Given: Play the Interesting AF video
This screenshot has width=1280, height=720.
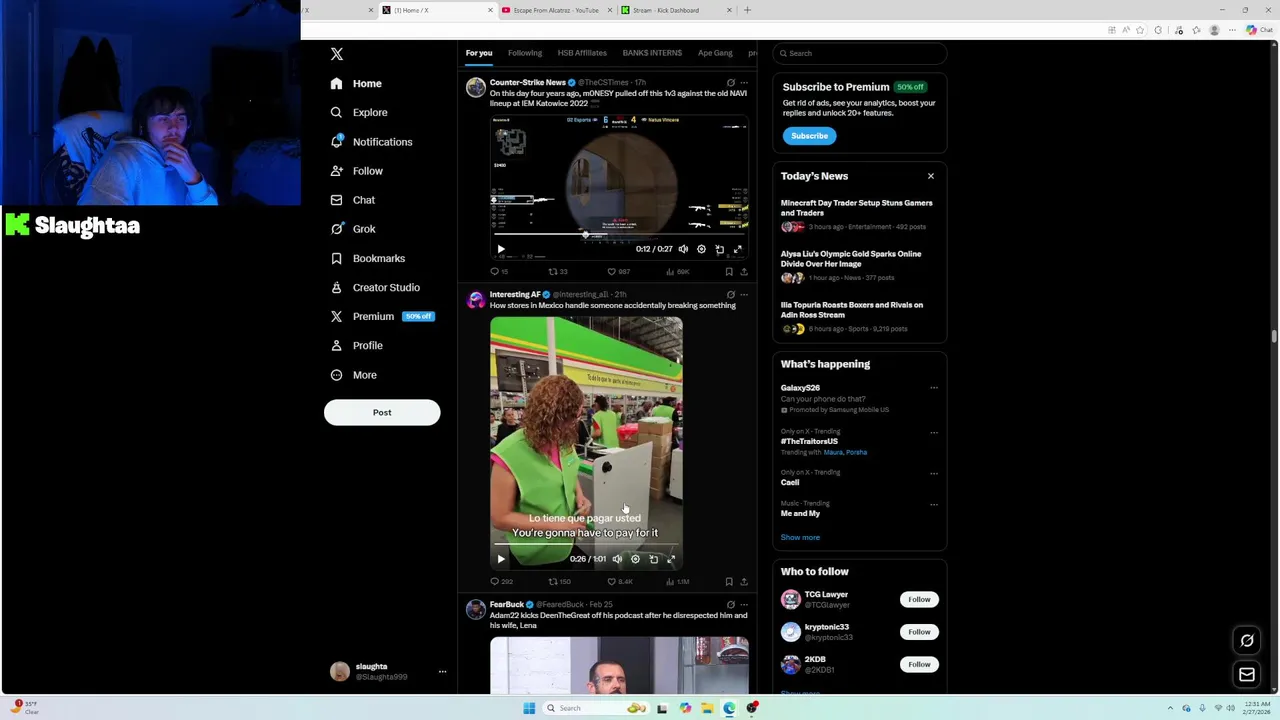Looking at the screenshot, I should [x=501, y=559].
